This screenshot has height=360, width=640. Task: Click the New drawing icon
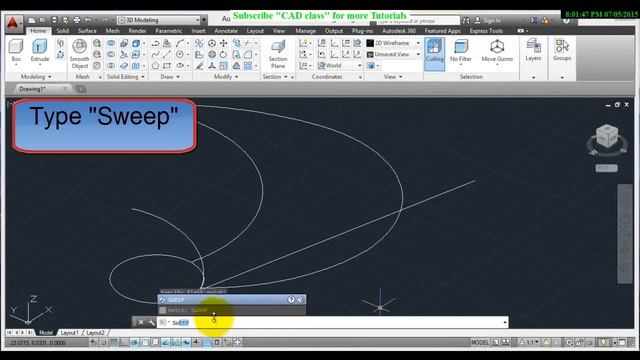click(31, 20)
